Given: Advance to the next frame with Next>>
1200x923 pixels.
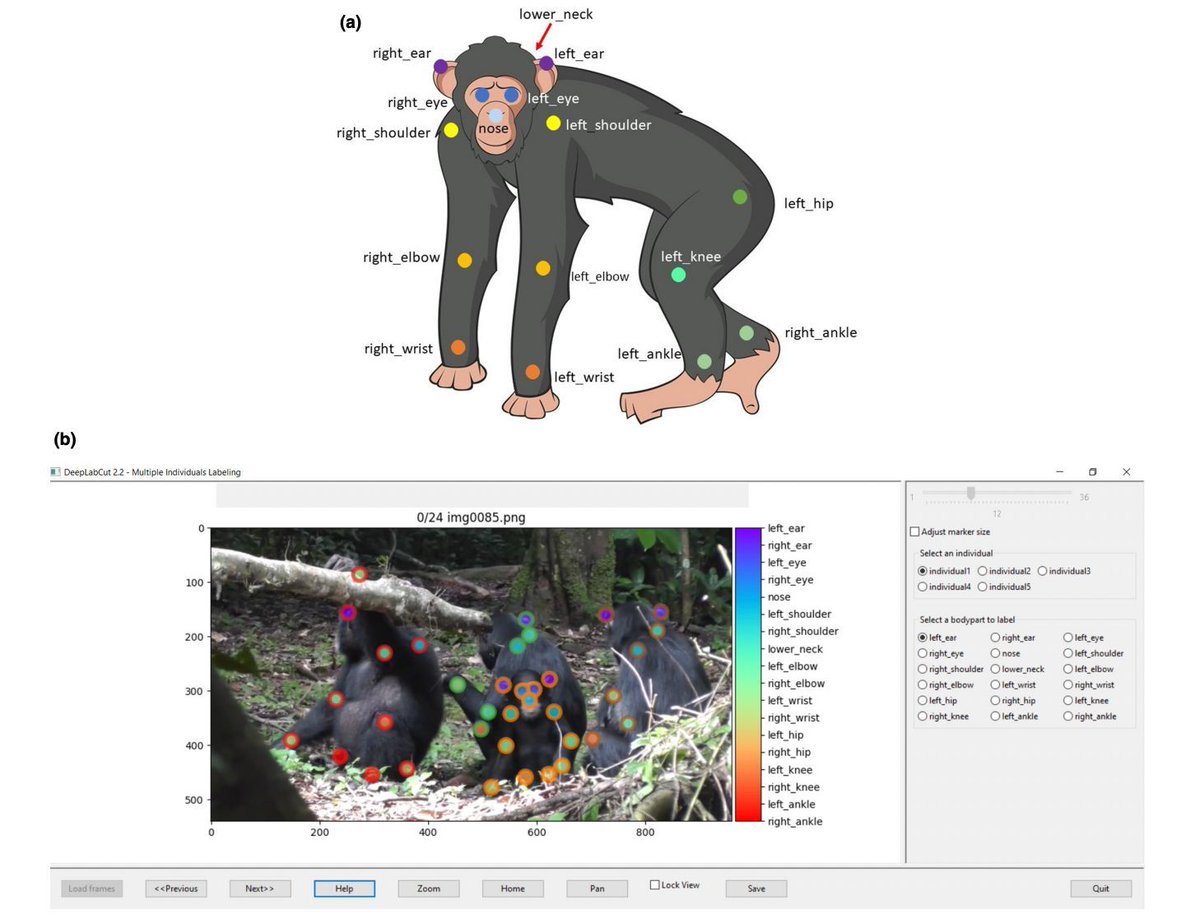Looking at the screenshot, I should coord(259,888).
